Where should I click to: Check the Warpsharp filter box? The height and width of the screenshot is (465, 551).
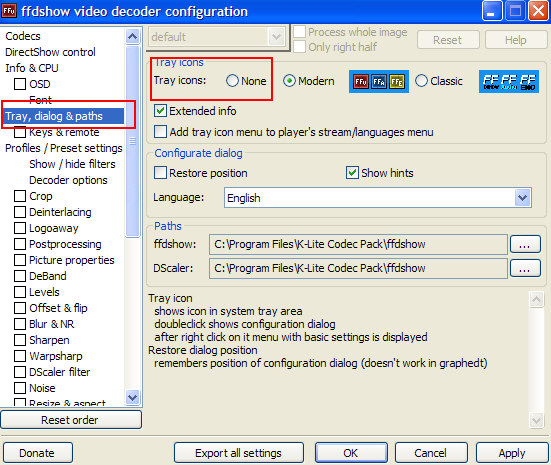20,356
